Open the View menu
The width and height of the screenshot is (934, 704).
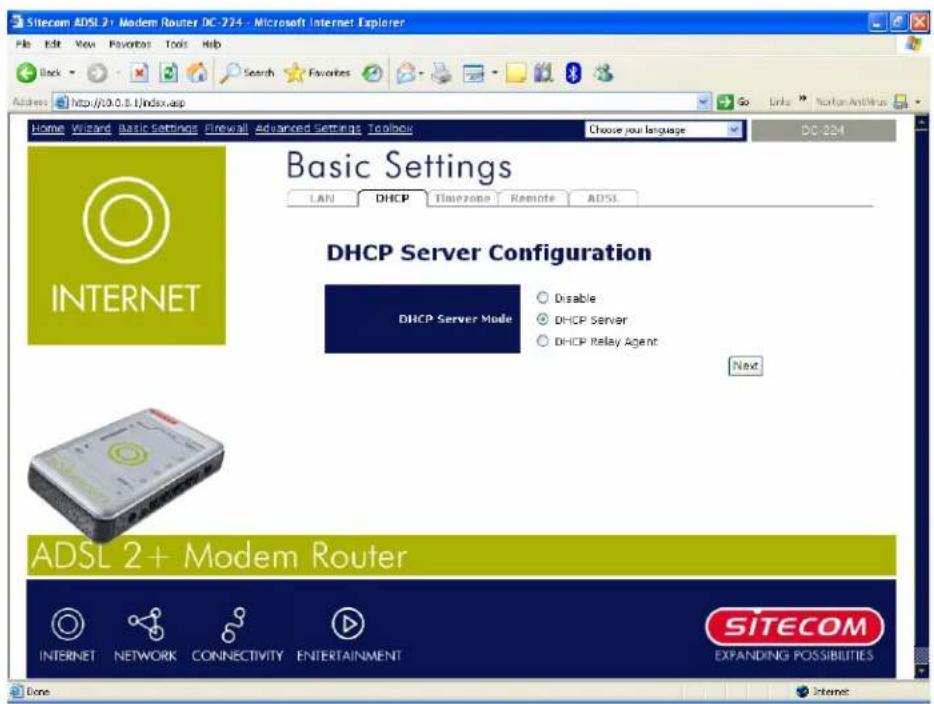point(85,44)
